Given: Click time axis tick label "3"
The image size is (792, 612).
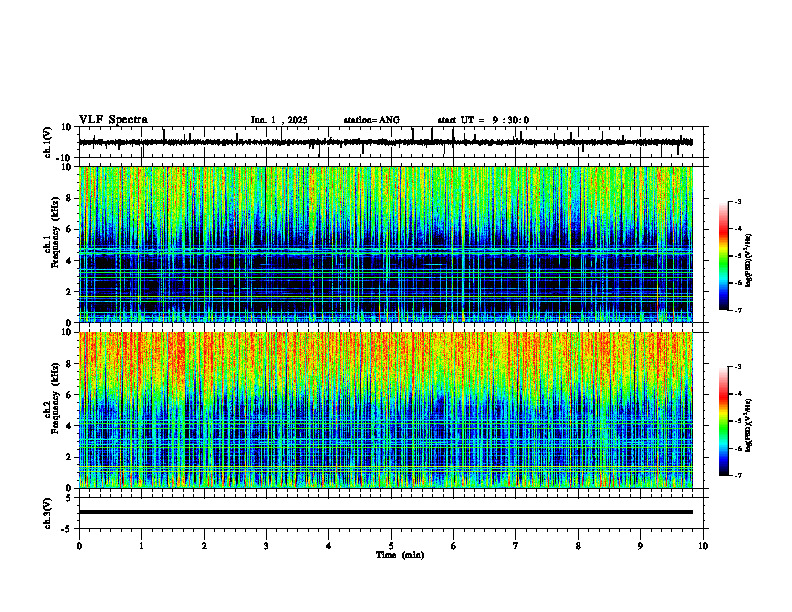Looking at the screenshot, I should coord(266,546).
